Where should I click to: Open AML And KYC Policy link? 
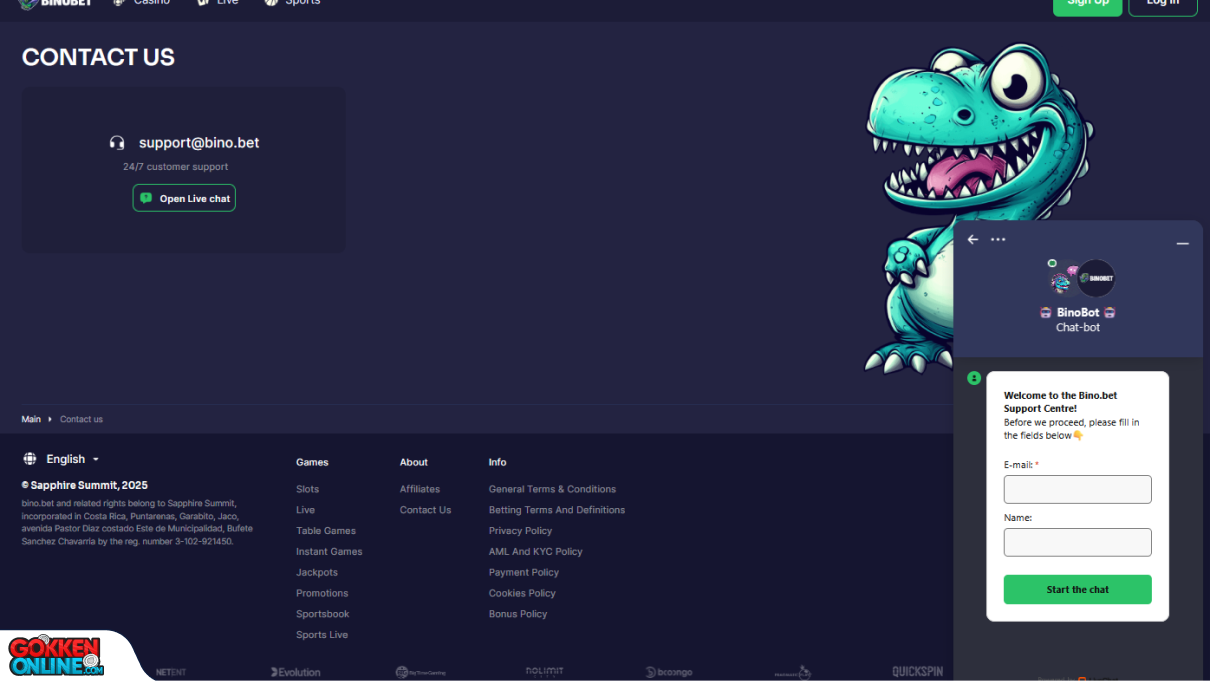pyautogui.click(x=536, y=552)
